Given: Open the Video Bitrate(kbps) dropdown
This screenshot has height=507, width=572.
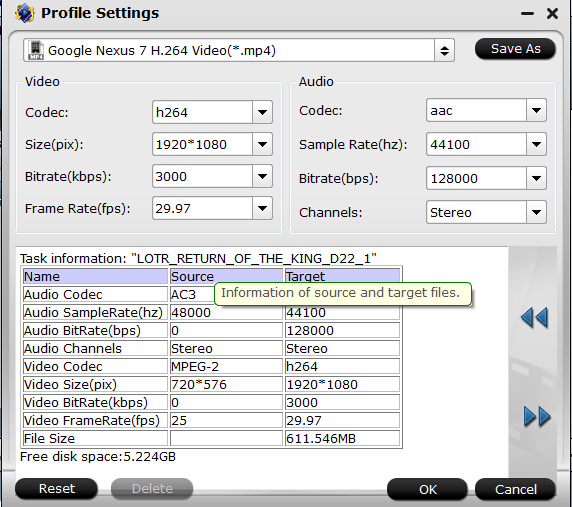Looking at the screenshot, I should [262, 177].
